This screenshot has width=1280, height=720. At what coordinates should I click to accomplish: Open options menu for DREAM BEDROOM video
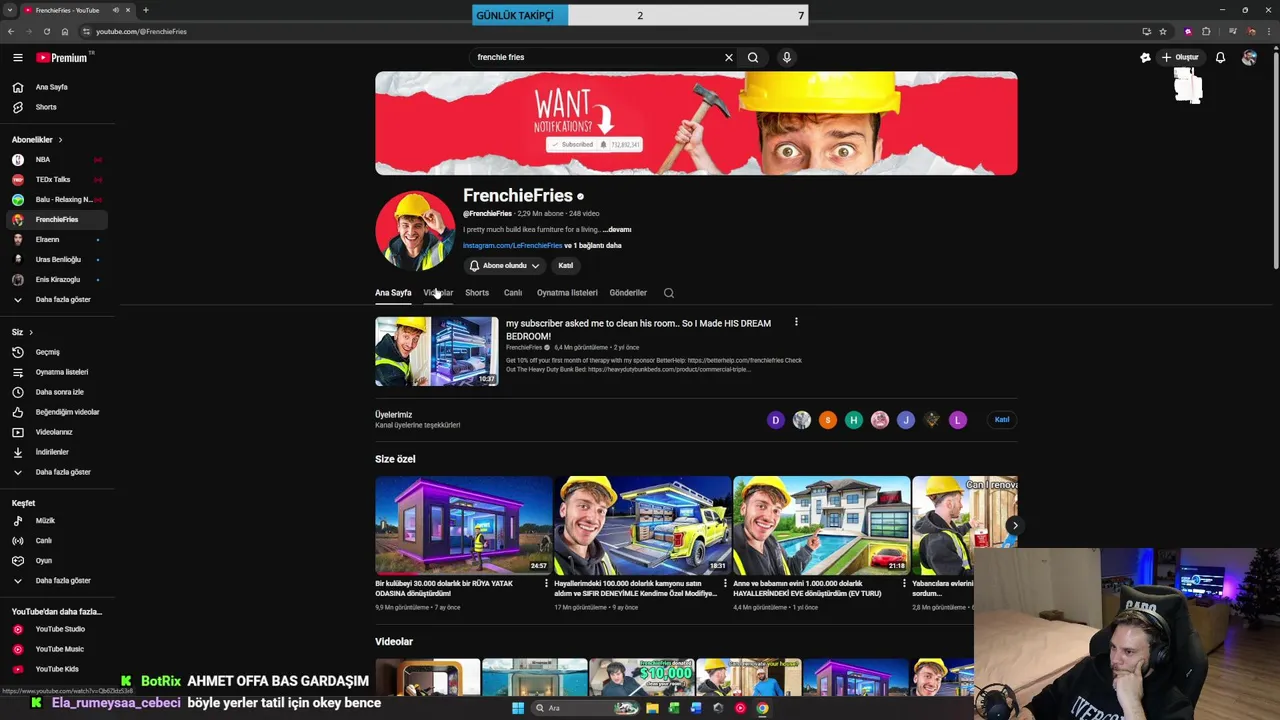point(796,322)
